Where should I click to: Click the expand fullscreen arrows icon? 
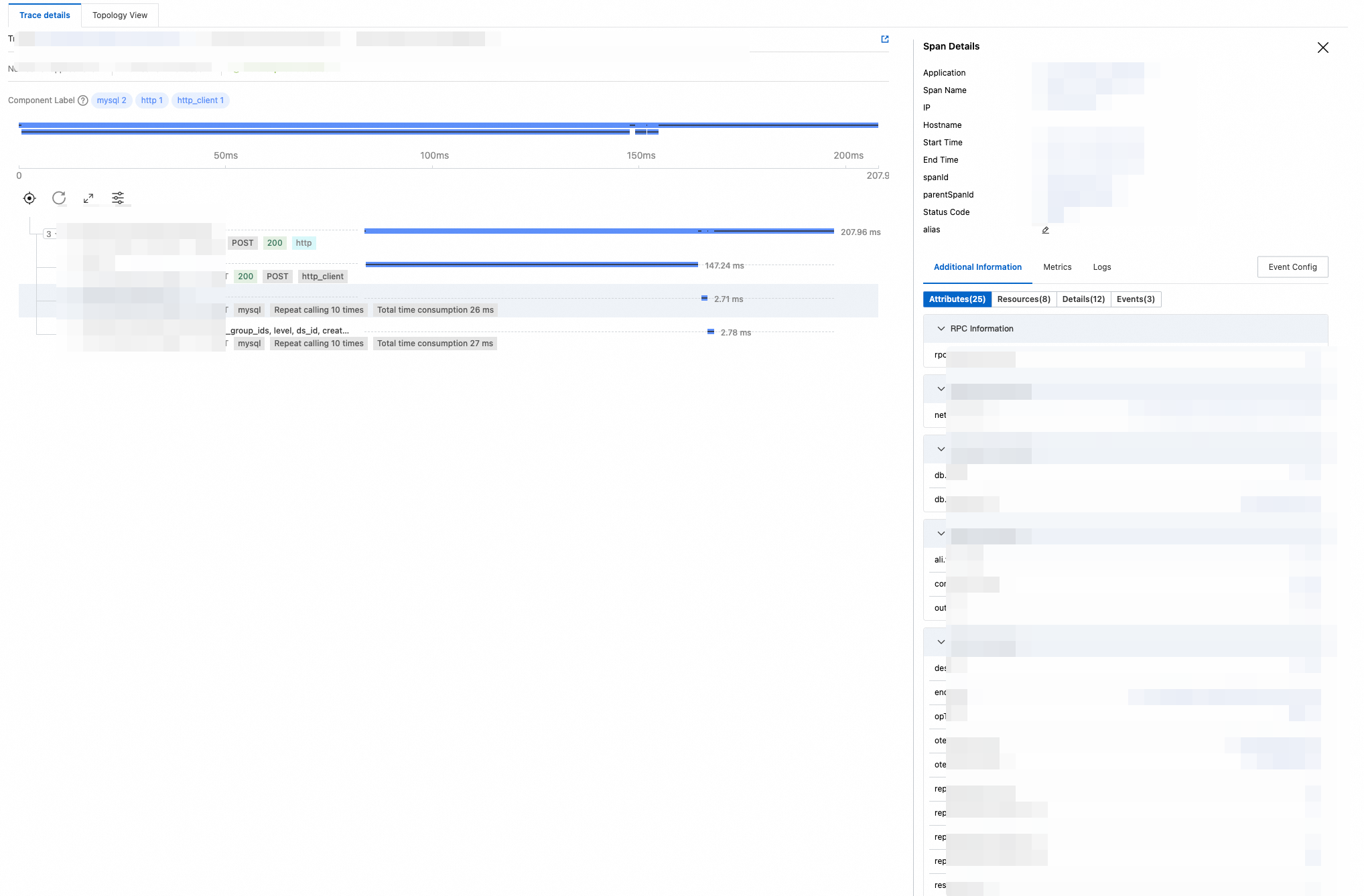coord(88,198)
